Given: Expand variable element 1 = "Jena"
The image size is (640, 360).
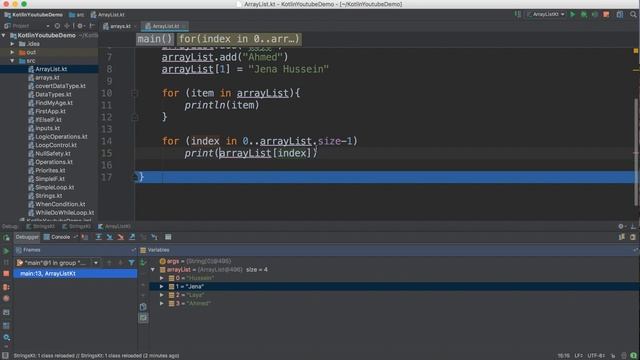Looking at the screenshot, I should tap(162, 287).
